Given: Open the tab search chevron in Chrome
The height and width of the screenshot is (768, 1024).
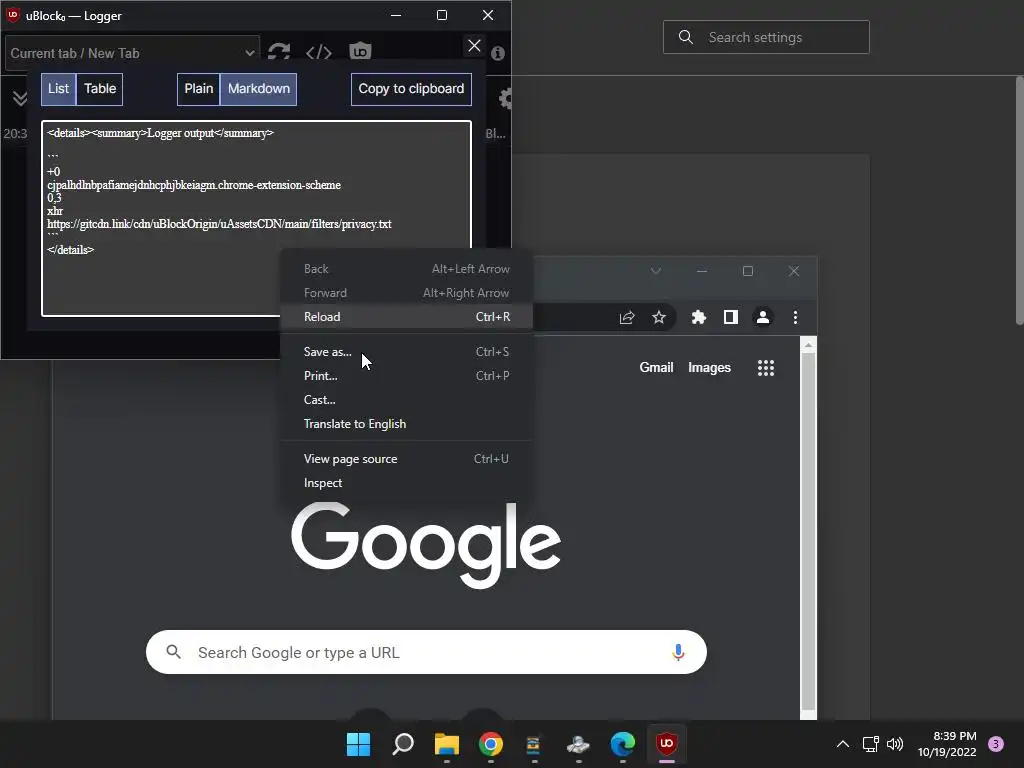Looking at the screenshot, I should [656, 271].
